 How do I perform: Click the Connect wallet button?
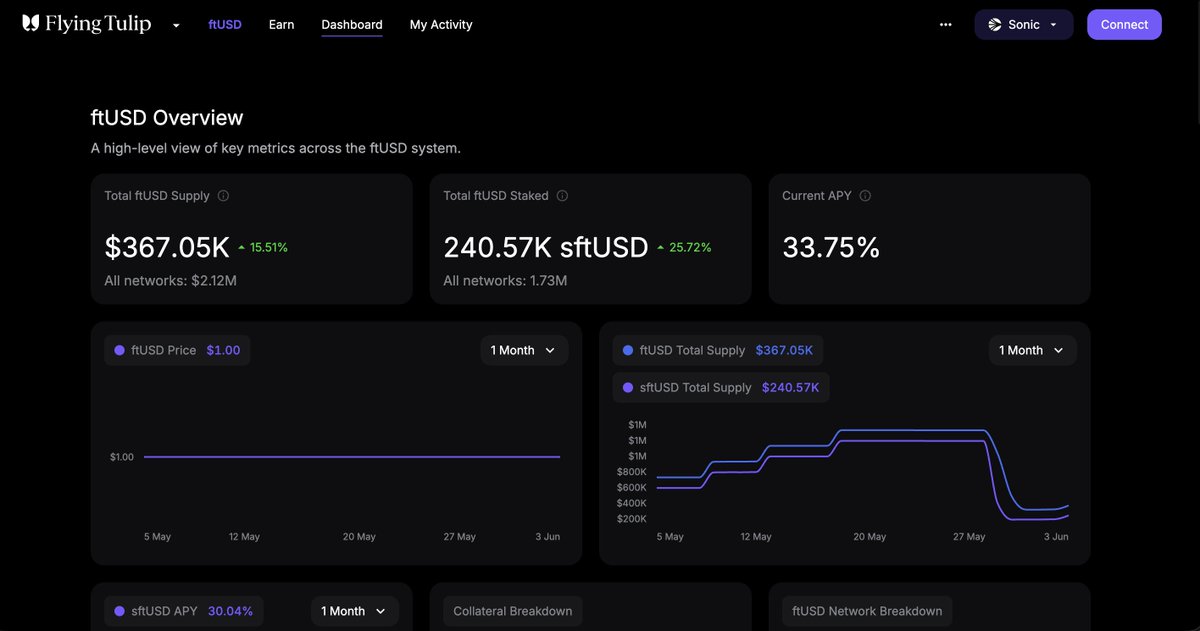pos(1124,24)
